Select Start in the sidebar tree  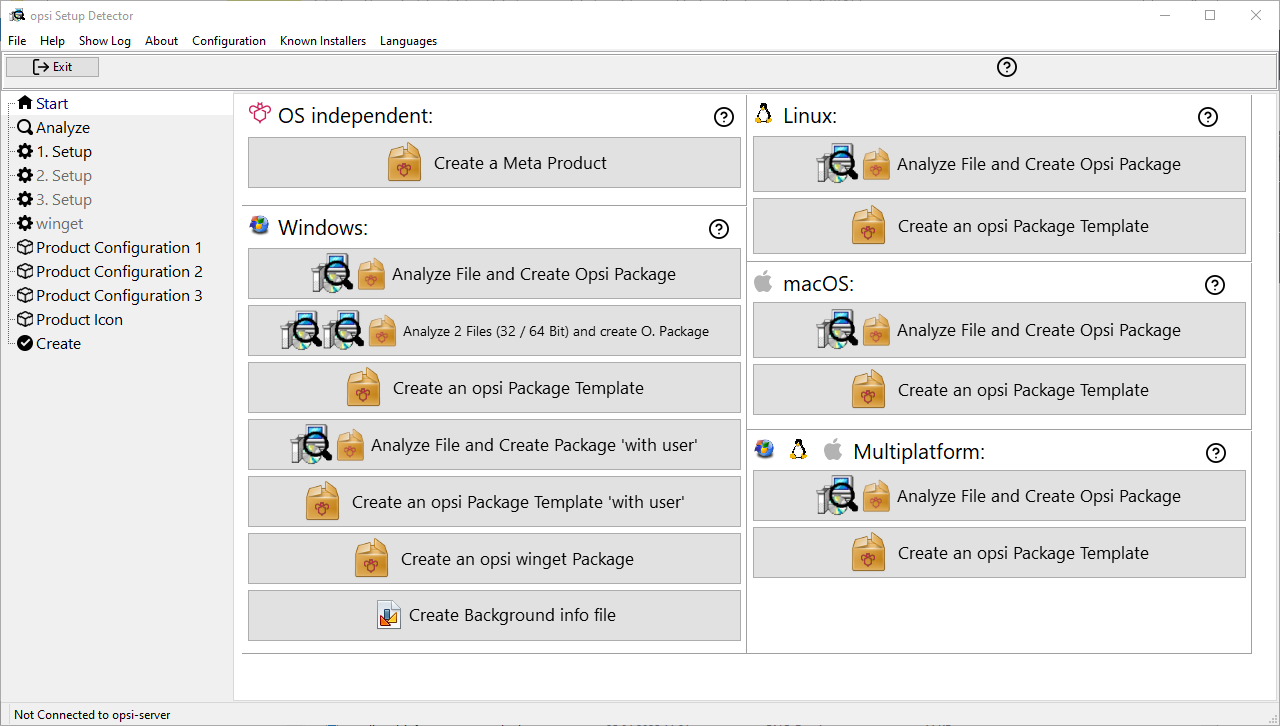click(x=52, y=103)
